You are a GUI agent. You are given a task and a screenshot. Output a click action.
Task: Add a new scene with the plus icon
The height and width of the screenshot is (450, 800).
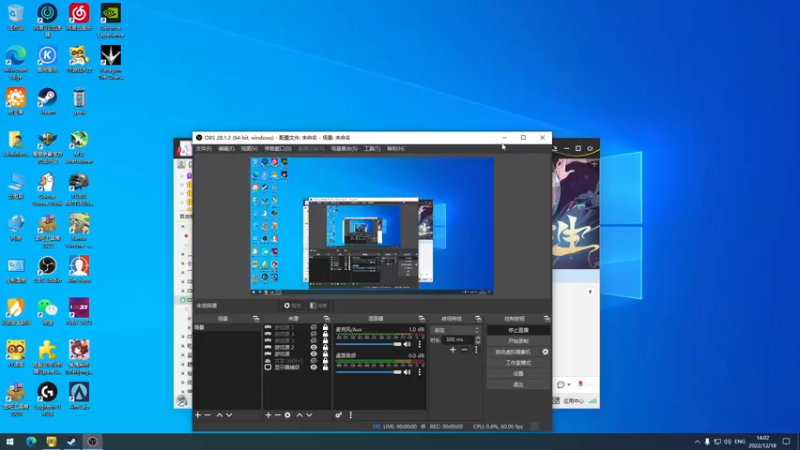(x=198, y=415)
